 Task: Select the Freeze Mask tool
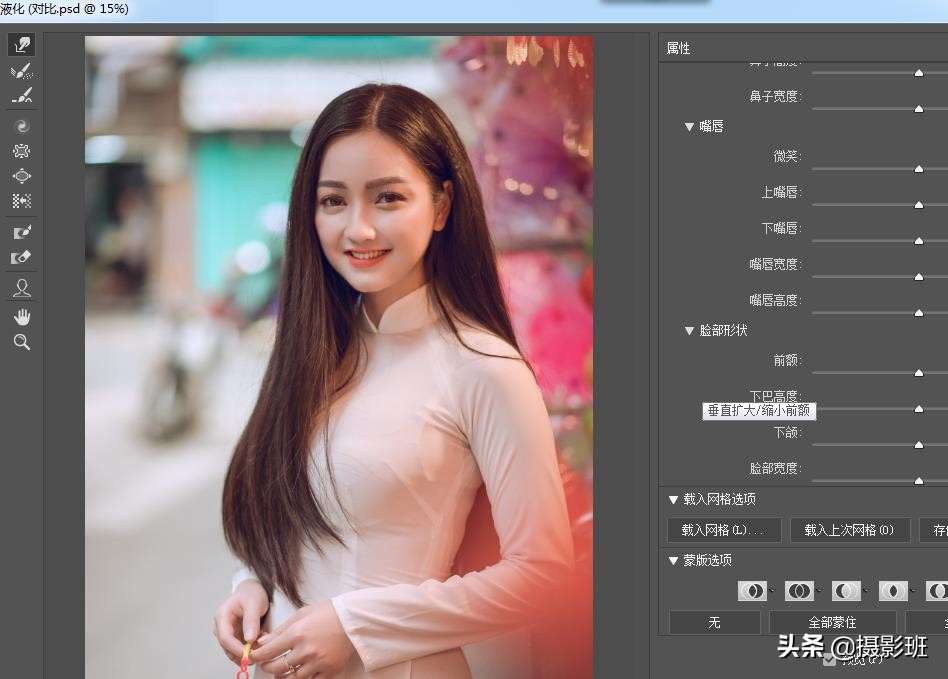click(22, 232)
